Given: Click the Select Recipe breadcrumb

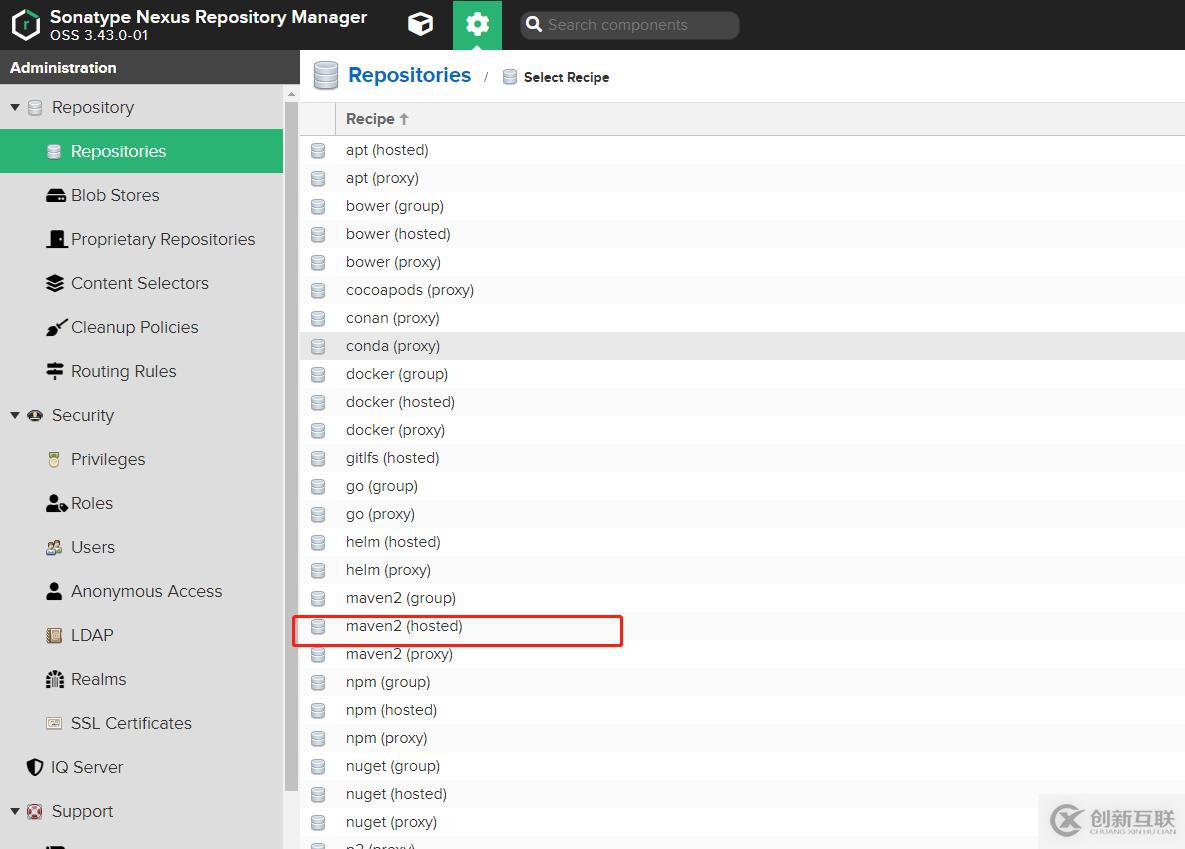Looking at the screenshot, I should (x=566, y=77).
